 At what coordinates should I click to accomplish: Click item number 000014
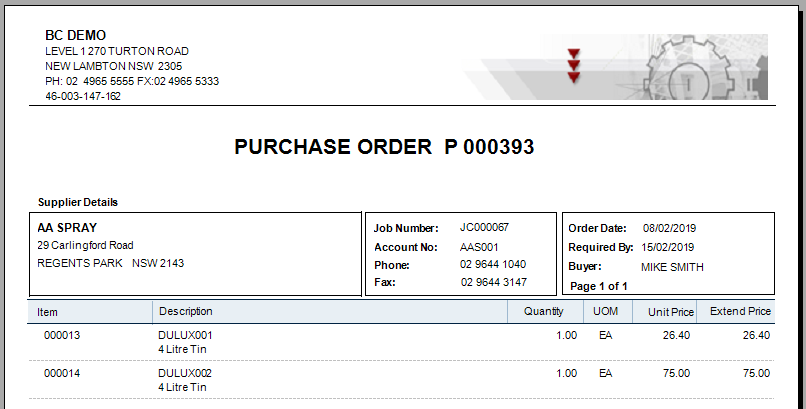point(60,373)
